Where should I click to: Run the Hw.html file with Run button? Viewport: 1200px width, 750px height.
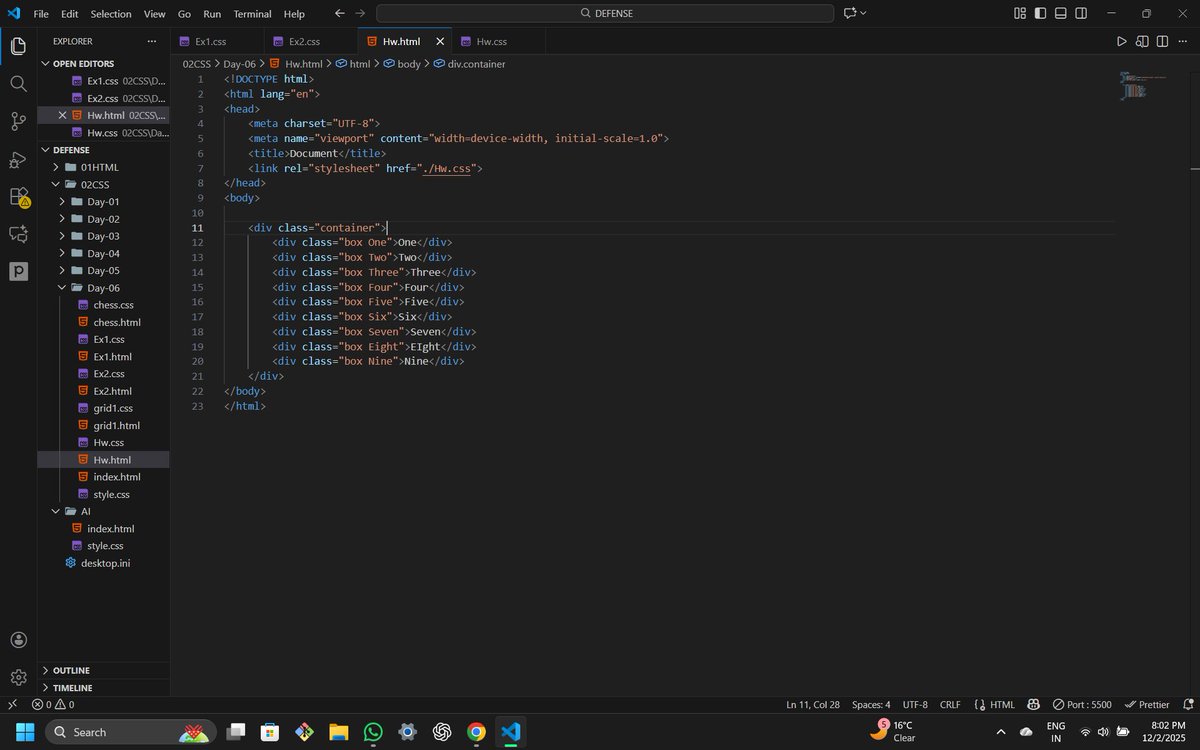[1121, 41]
